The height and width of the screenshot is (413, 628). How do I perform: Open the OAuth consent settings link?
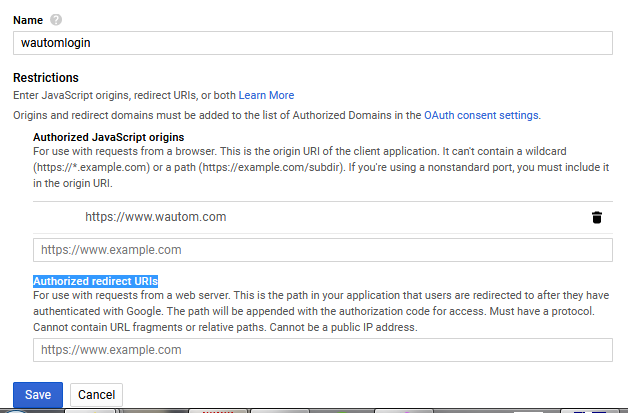pyautogui.click(x=481, y=115)
